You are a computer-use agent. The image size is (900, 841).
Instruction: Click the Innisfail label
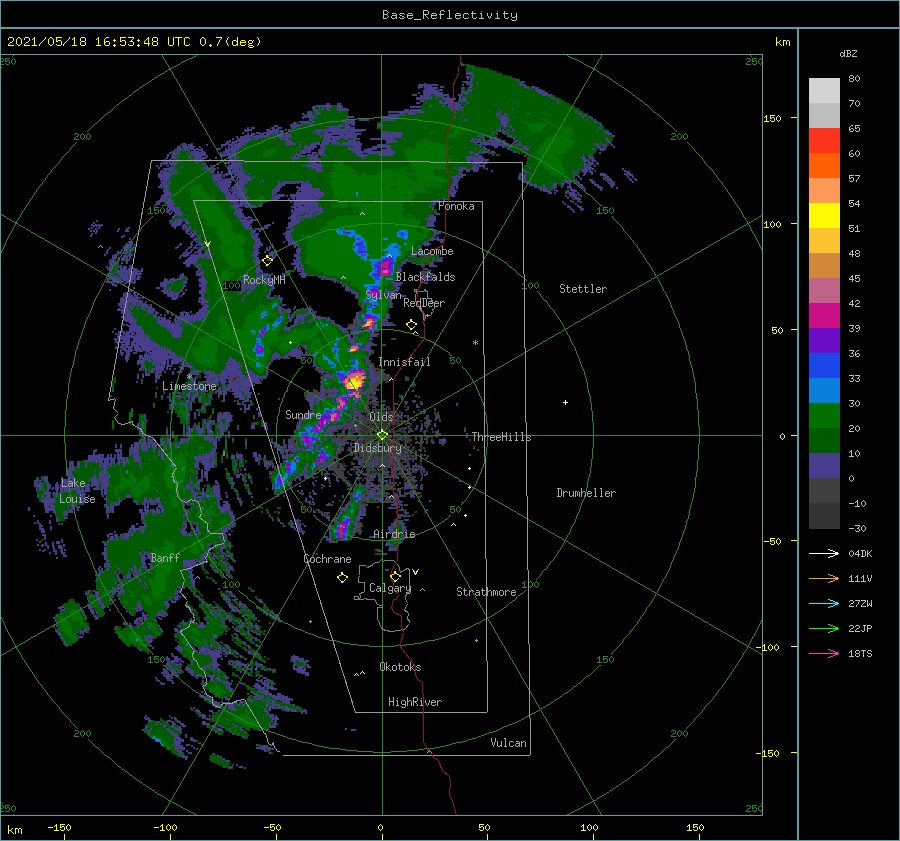coord(404,362)
